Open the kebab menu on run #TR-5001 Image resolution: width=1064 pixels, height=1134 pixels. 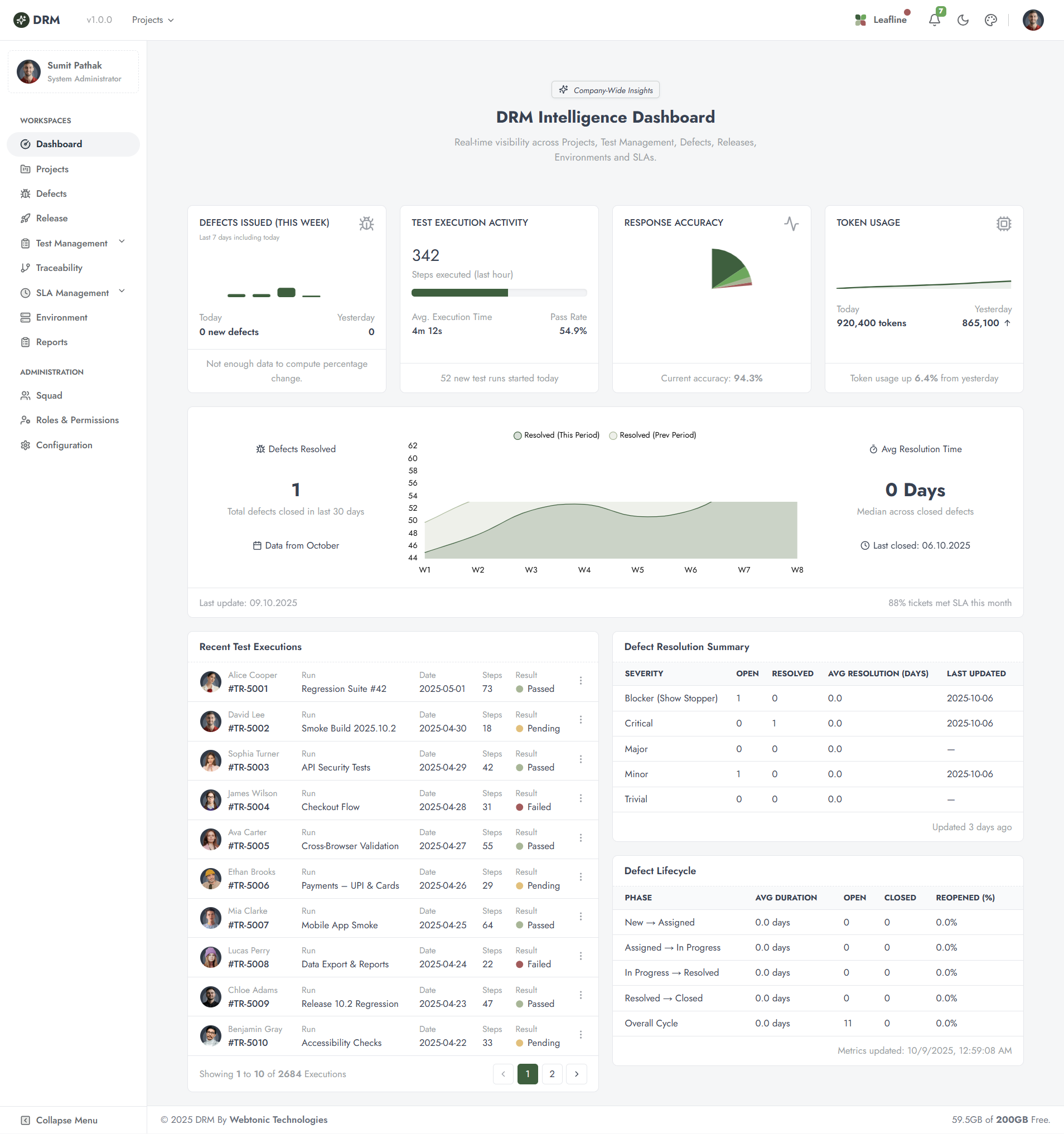(x=581, y=681)
